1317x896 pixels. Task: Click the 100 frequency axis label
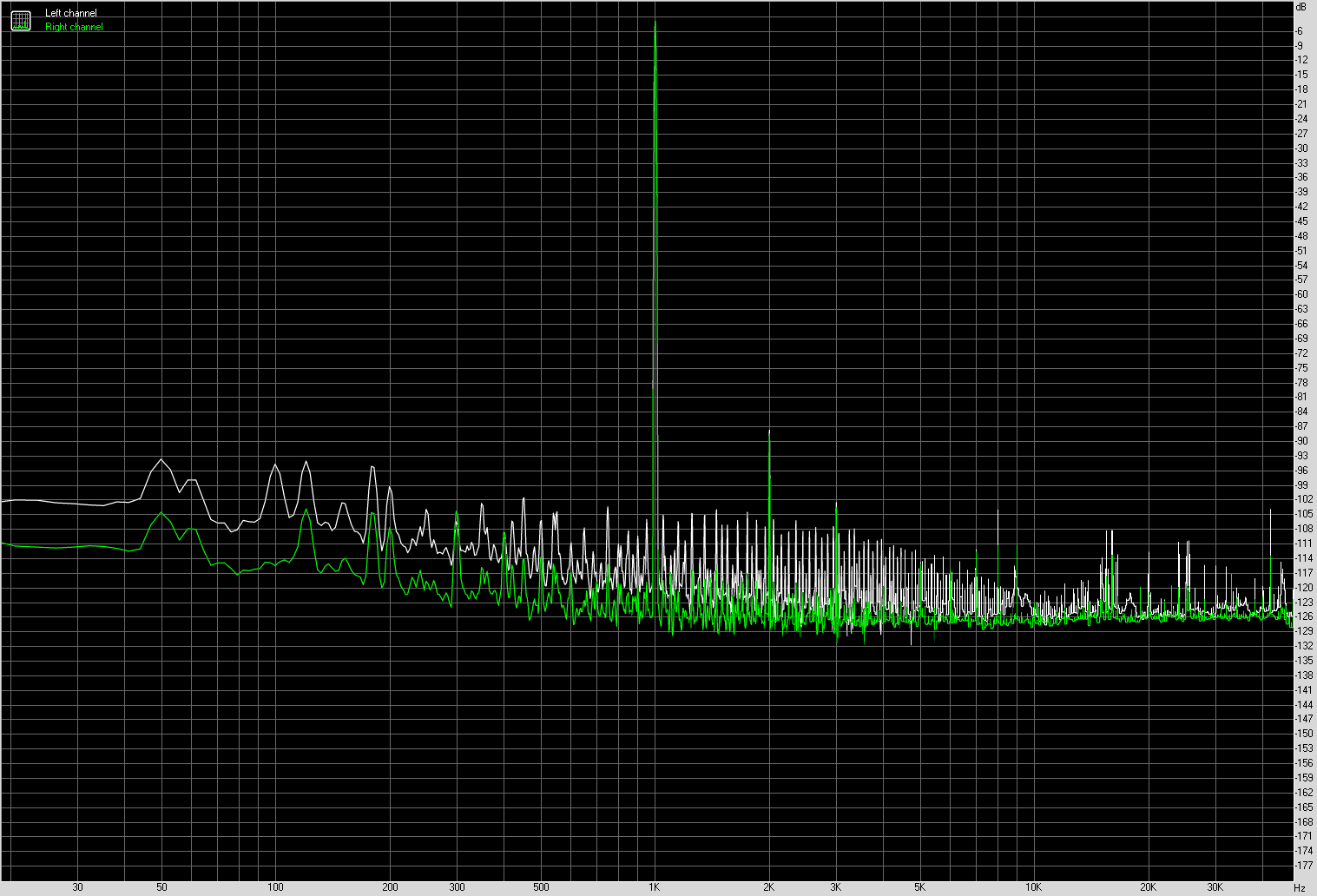(x=275, y=887)
